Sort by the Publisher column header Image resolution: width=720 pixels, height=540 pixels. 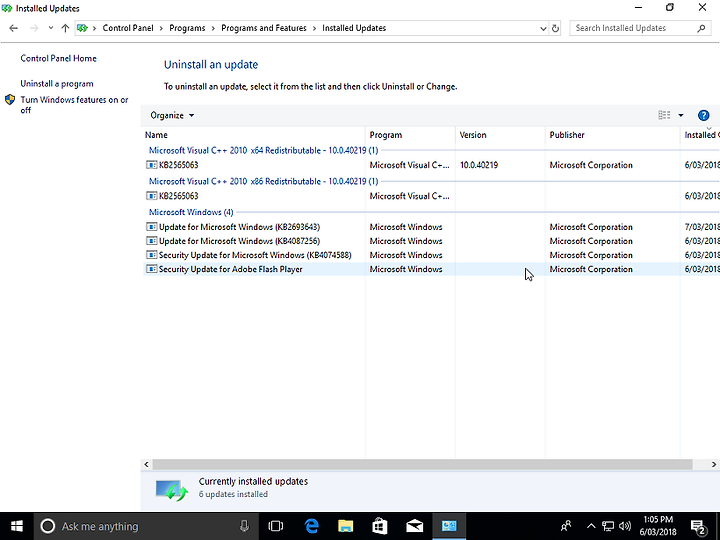pyautogui.click(x=613, y=135)
